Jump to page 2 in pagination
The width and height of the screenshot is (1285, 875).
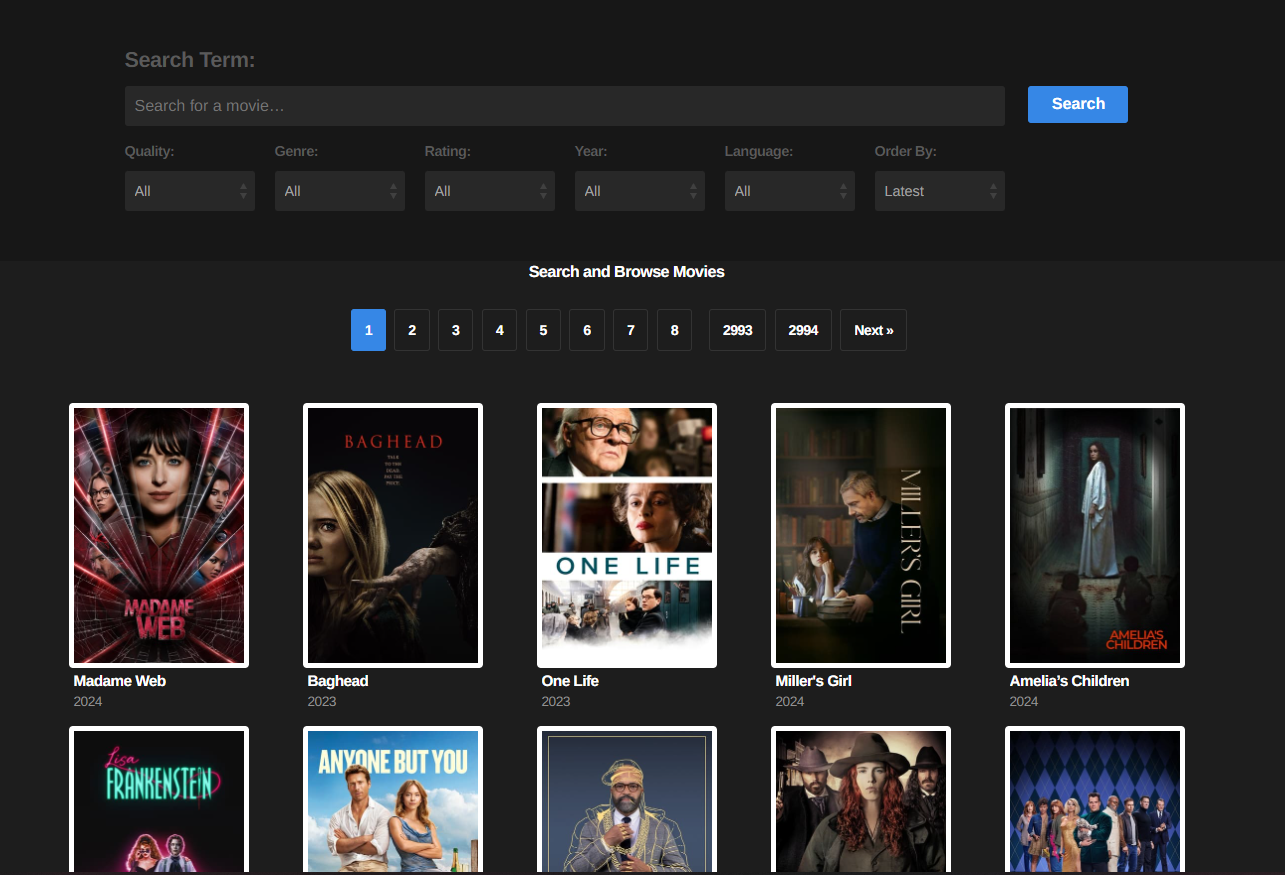tap(412, 330)
